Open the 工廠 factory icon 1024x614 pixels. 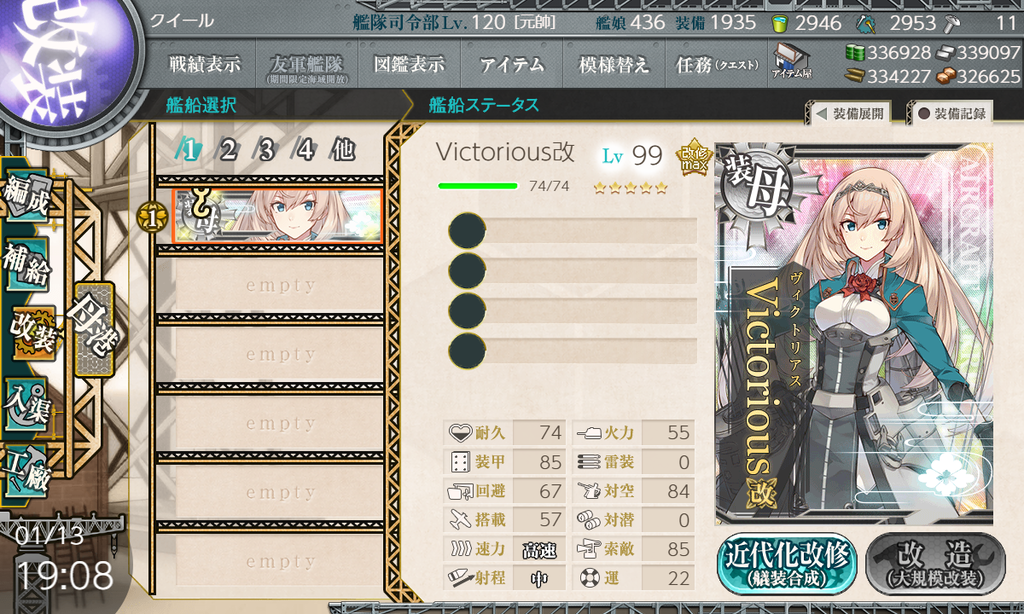[26, 472]
